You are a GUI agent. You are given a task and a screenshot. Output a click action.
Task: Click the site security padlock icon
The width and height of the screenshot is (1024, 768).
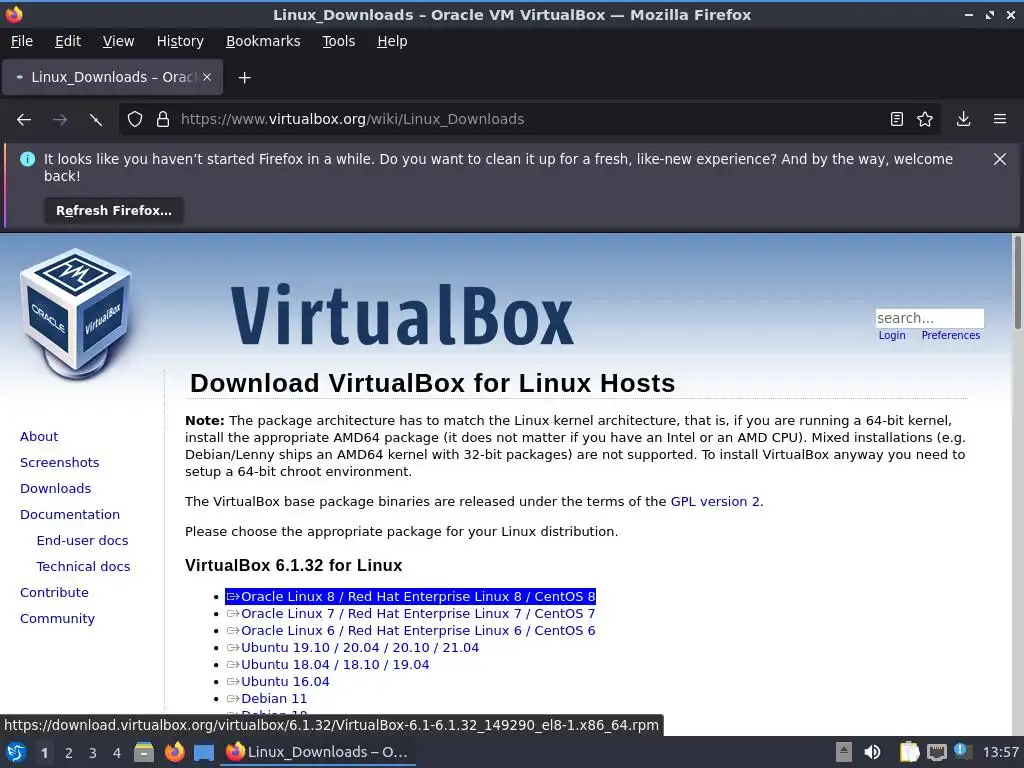pyautogui.click(x=163, y=120)
